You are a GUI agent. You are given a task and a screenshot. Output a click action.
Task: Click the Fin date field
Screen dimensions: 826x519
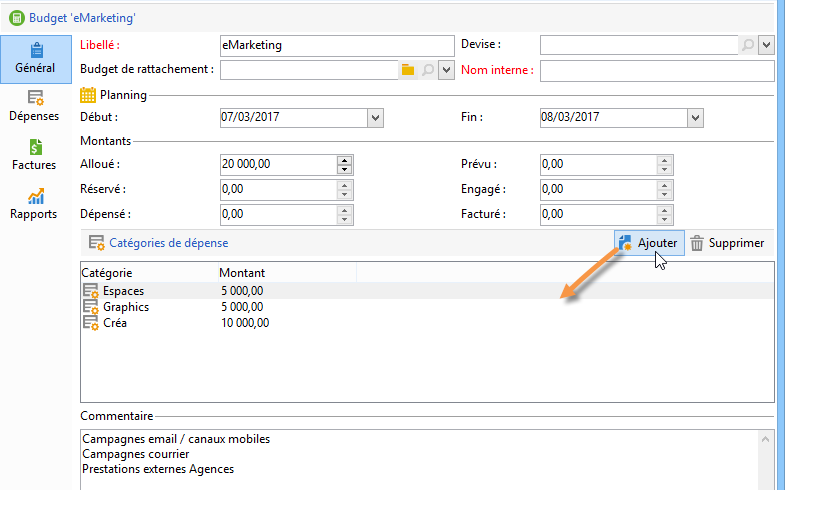[x=614, y=117]
